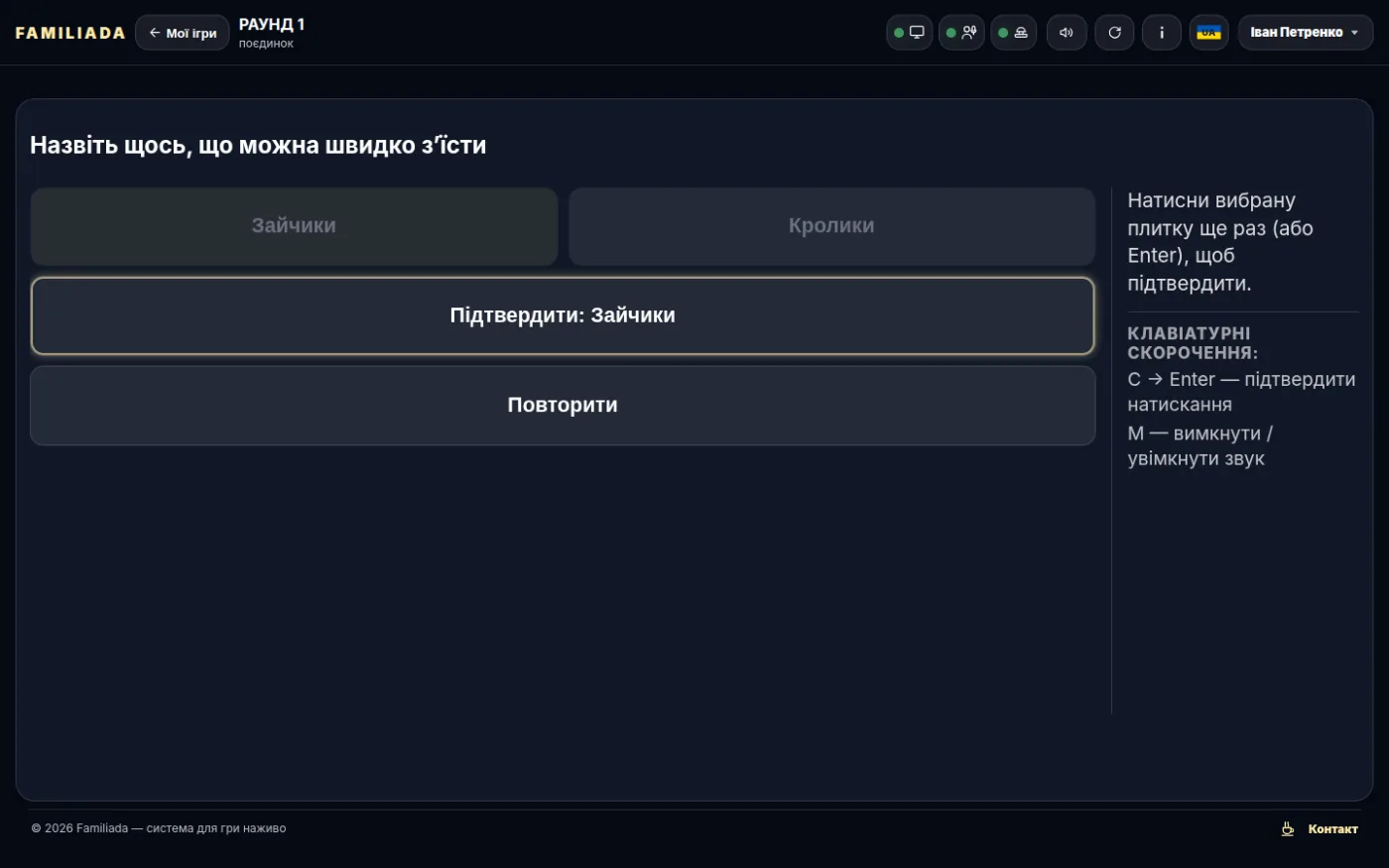Click the 'M — вимкнути / увімкнути звук' hint
The image size is (1389, 868).
tap(1200, 446)
